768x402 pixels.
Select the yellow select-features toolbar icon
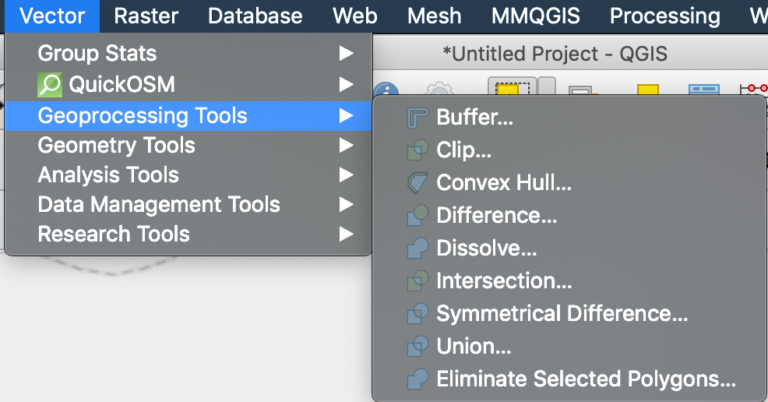pos(512,87)
